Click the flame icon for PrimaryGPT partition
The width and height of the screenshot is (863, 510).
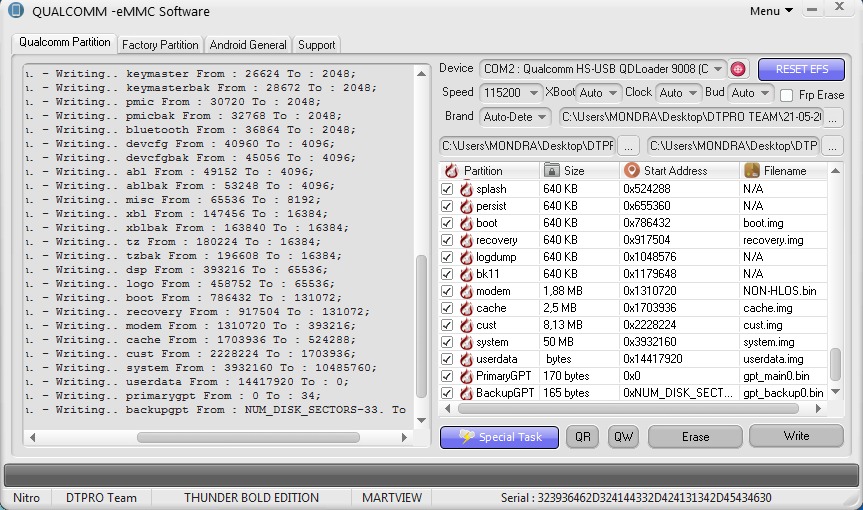click(x=466, y=376)
